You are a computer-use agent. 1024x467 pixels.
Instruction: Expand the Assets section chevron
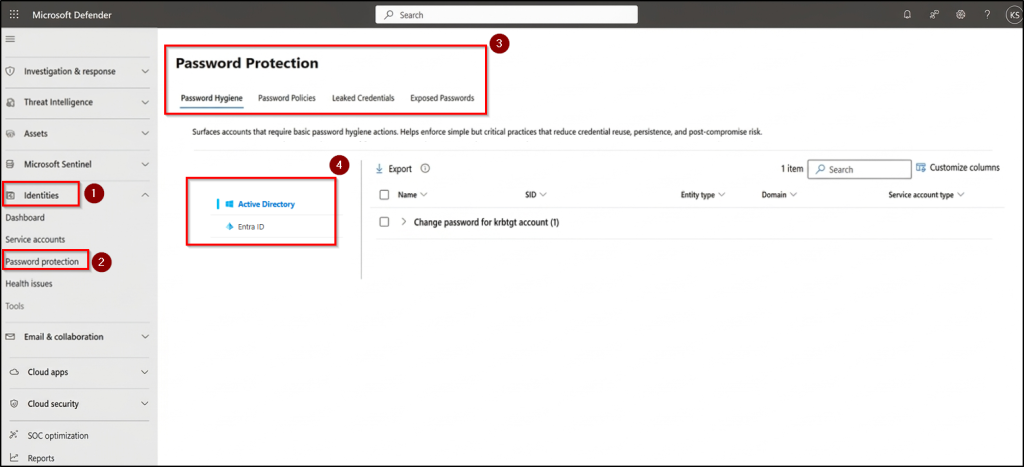145,133
